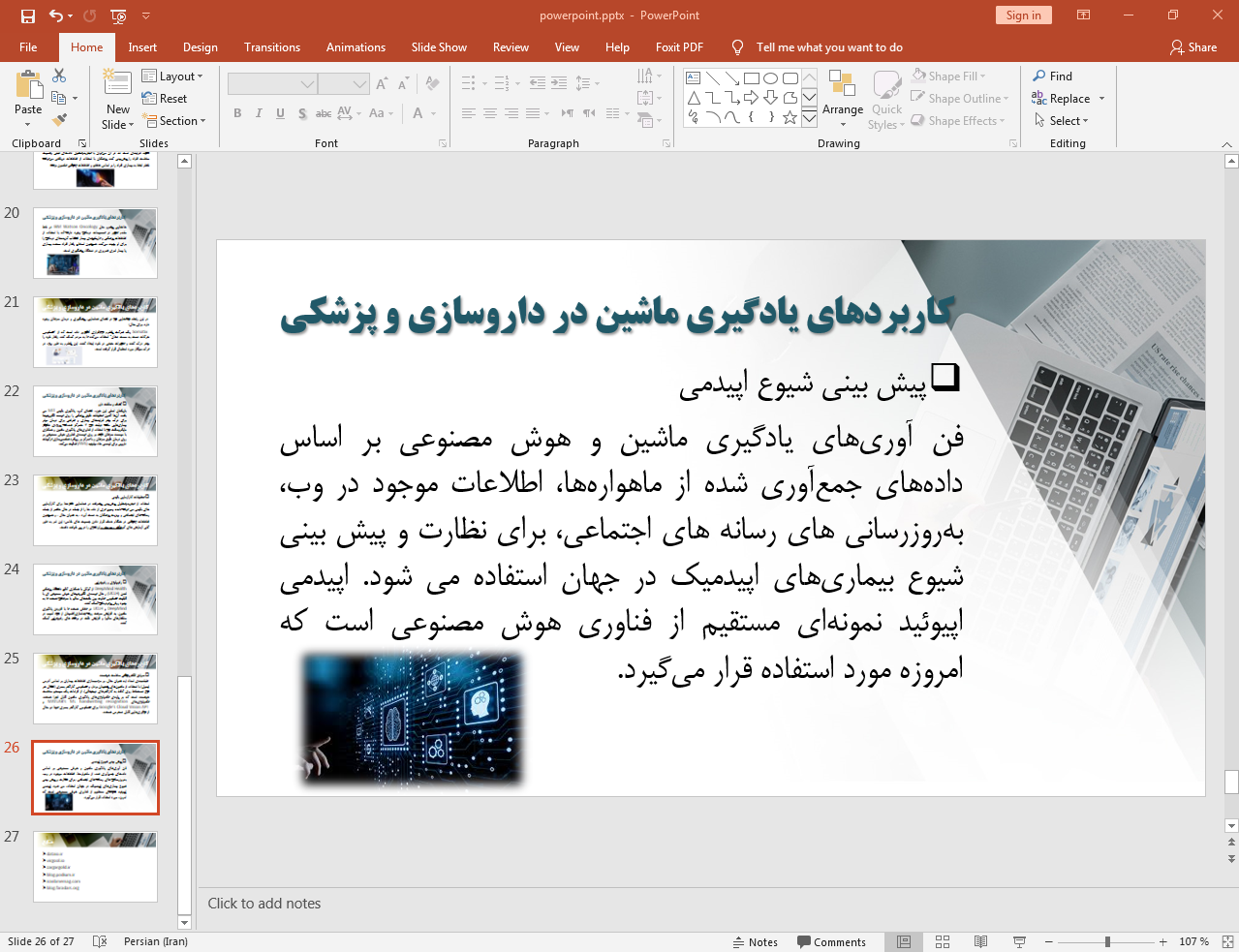
Task: Switch to Slide Sorter view
Action: click(x=943, y=941)
